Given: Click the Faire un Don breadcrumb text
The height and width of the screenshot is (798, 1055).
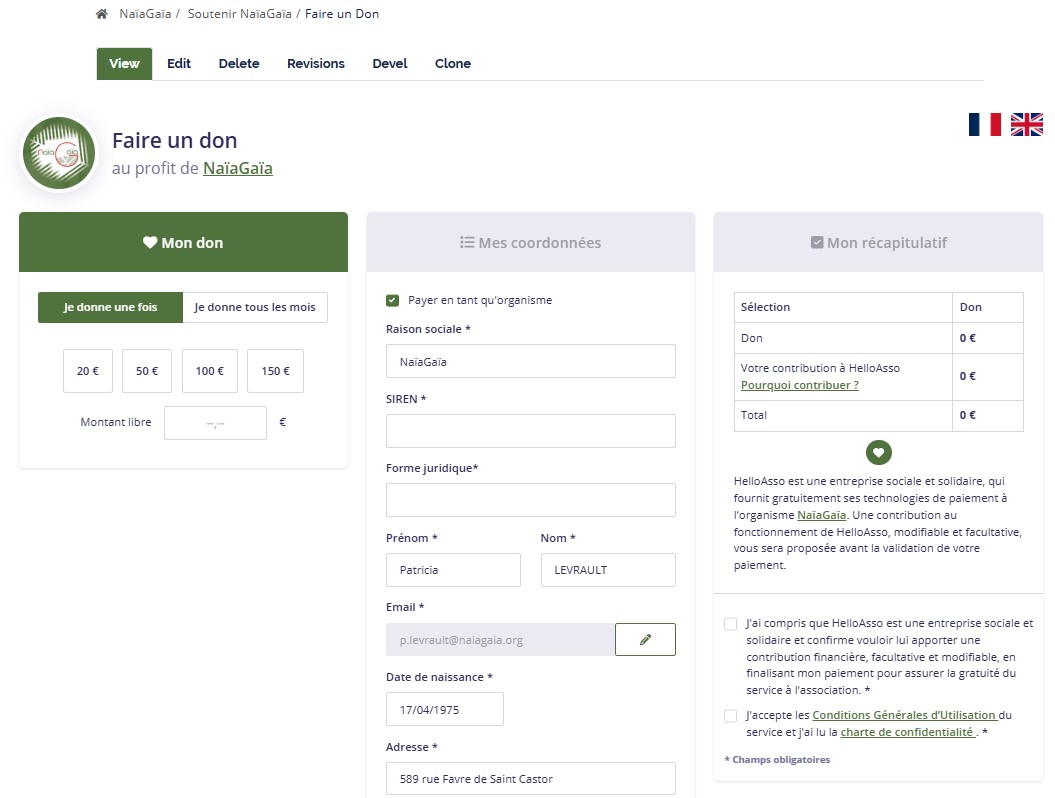Looking at the screenshot, I should click(x=342, y=14).
